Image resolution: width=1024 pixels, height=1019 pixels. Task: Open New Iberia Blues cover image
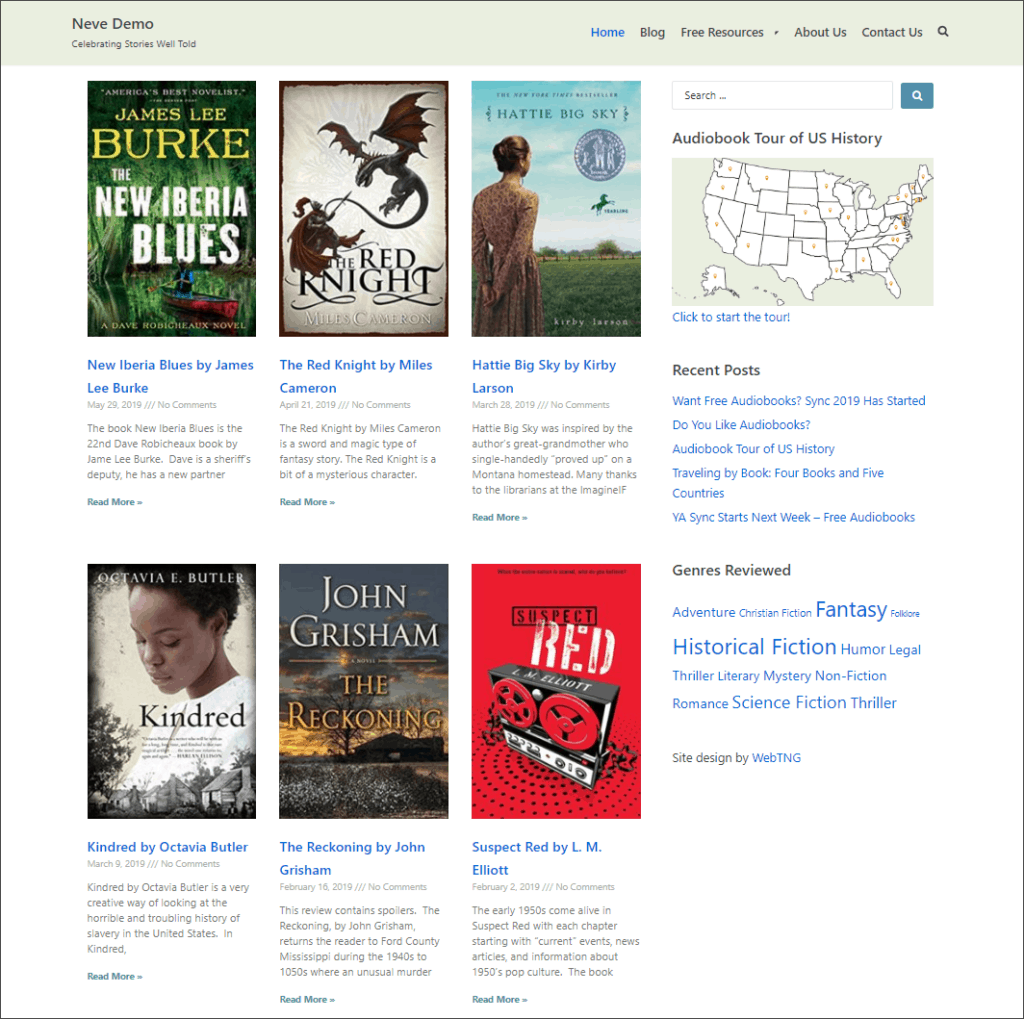tap(172, 208)
